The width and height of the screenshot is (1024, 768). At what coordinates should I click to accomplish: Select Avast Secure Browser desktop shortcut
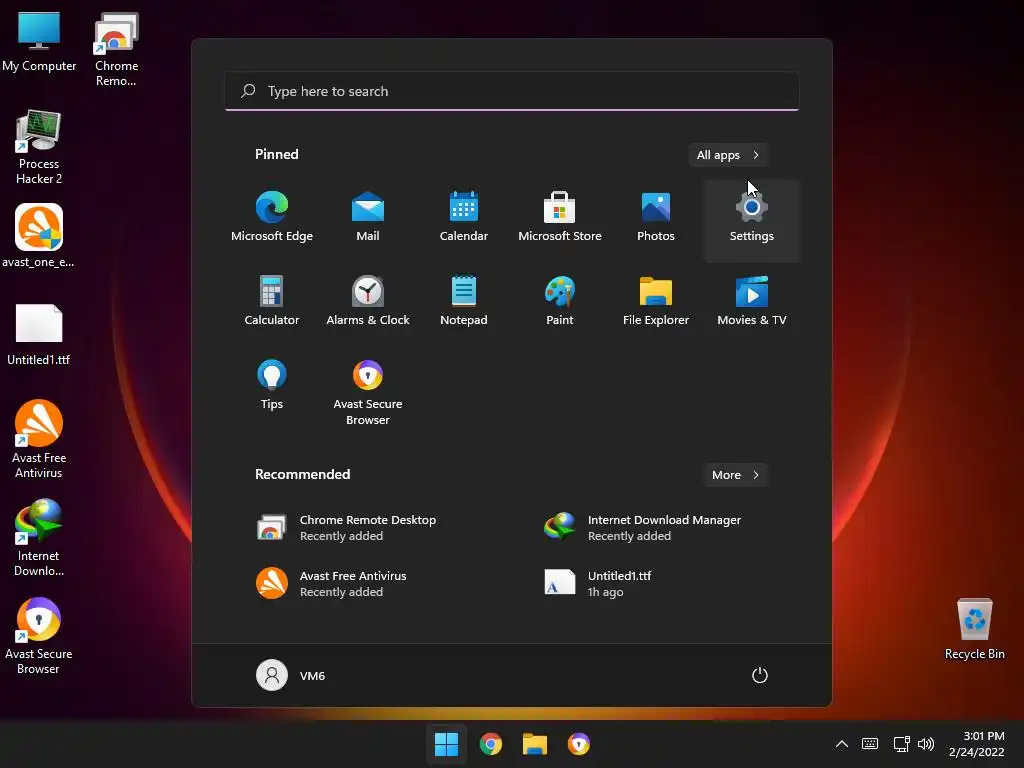pyautogui.click(x=39, y=635)
